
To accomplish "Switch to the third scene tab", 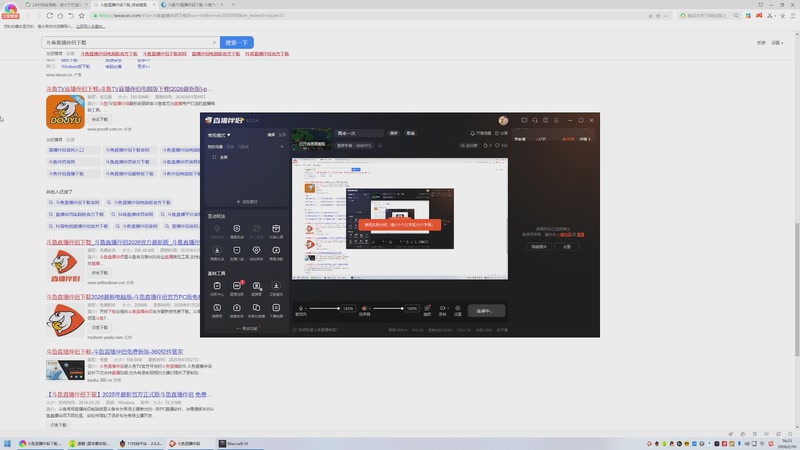I will pos(243,147).
